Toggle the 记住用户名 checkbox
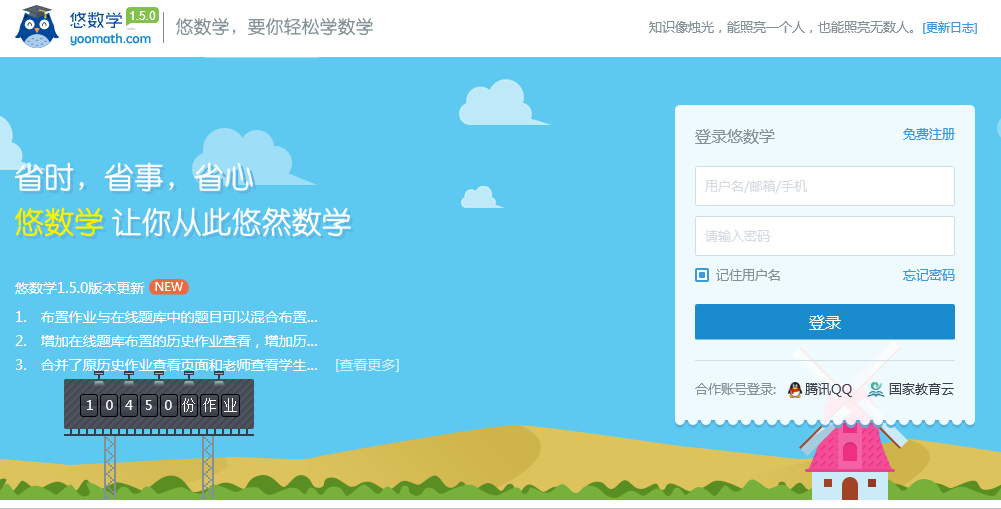1001x509 pixels. pyautogui.click(x=702, y=275)
